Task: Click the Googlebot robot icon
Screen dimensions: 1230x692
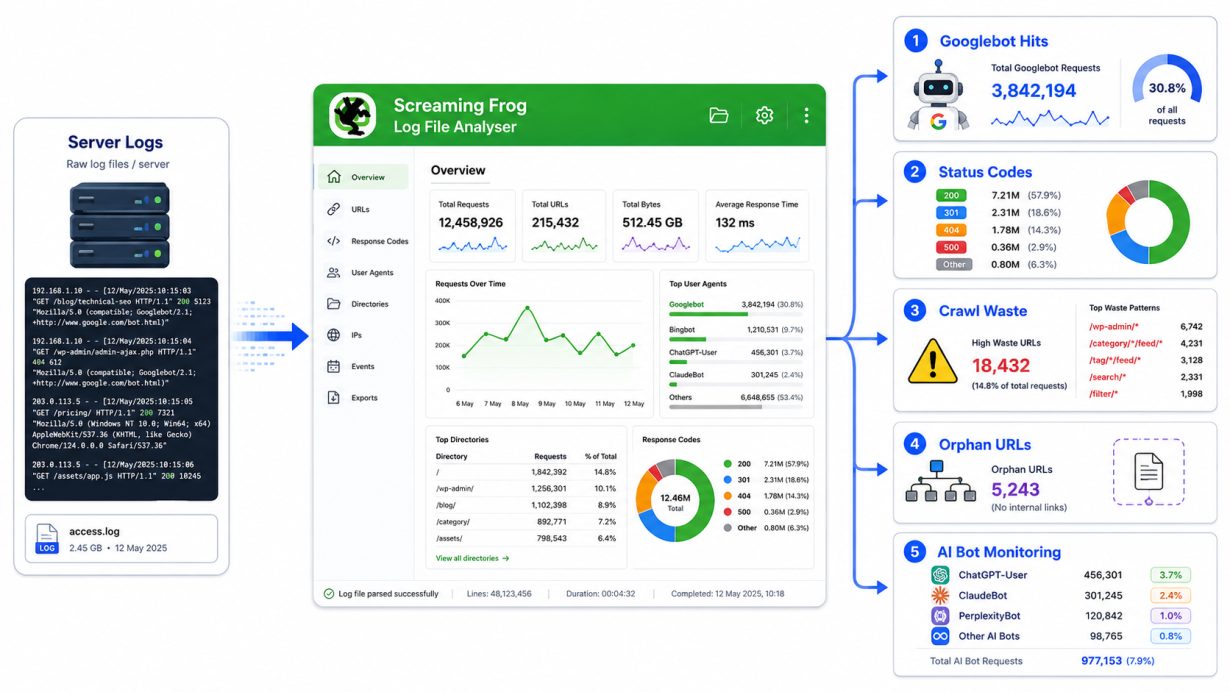Action: pyautogui.click(x=937, y=95)
